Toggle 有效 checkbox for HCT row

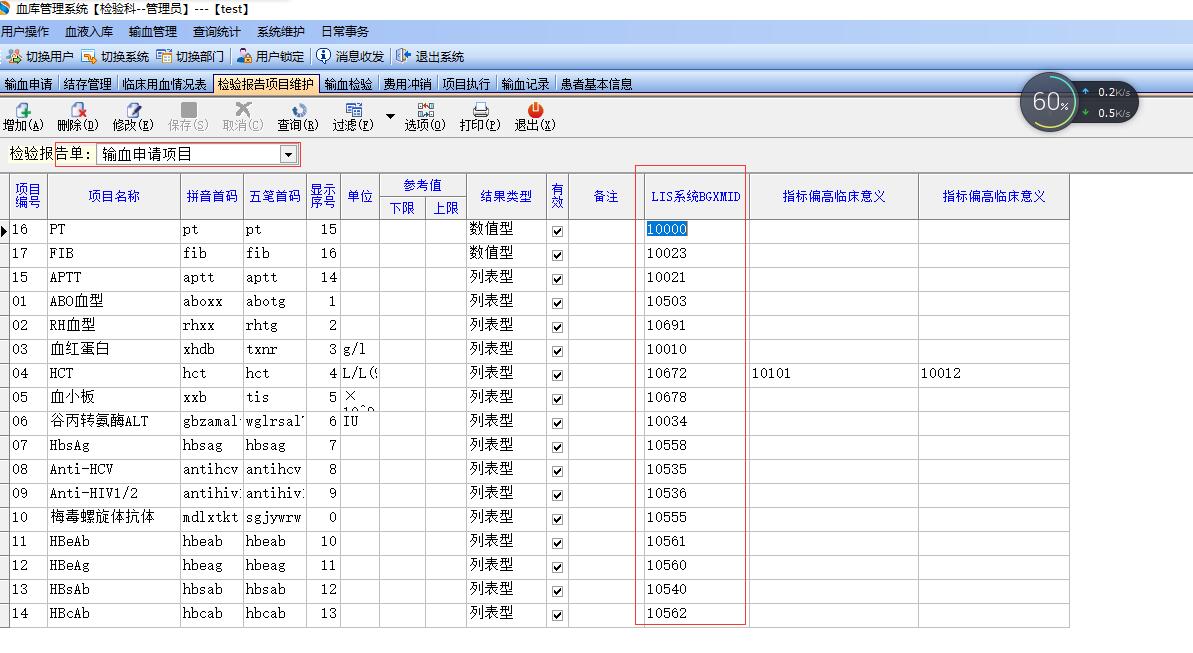coord(558,375)
